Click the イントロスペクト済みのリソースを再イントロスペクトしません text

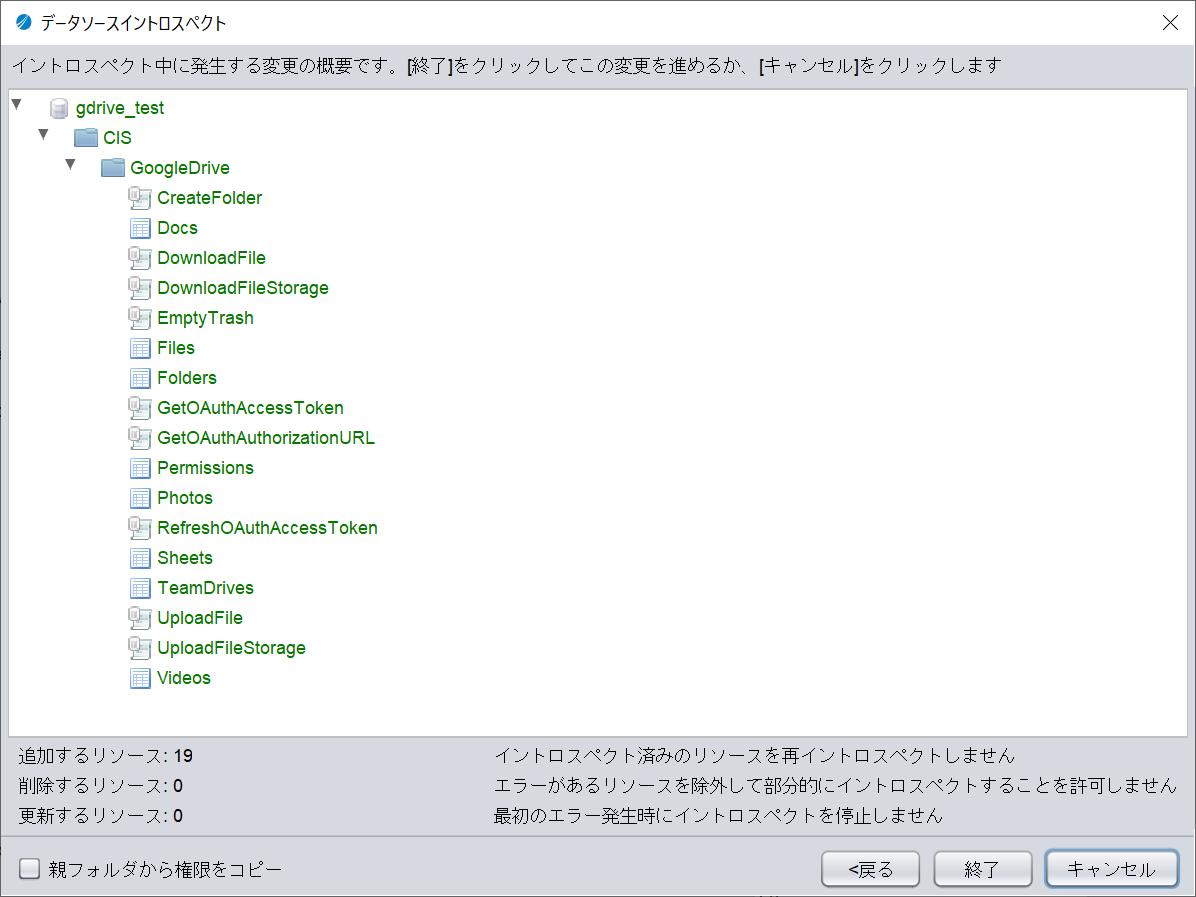[754, 756]
